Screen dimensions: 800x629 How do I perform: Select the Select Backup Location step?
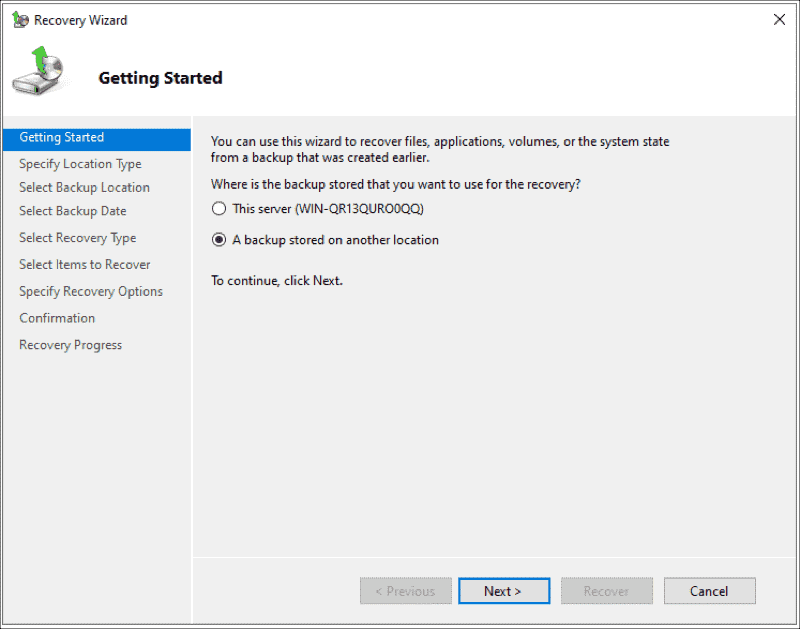[x=84, y=187]
